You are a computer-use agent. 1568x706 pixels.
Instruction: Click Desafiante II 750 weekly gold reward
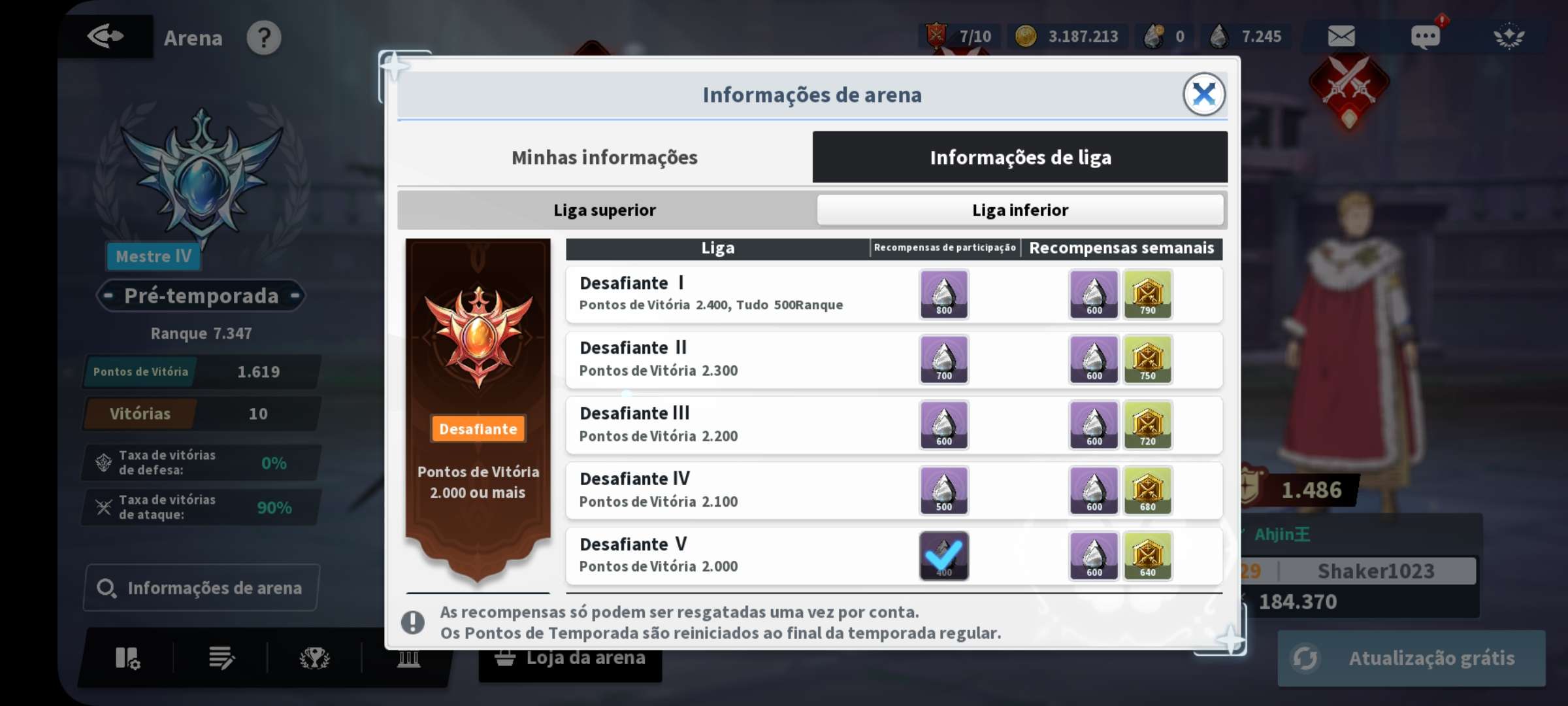[1147, 360]
